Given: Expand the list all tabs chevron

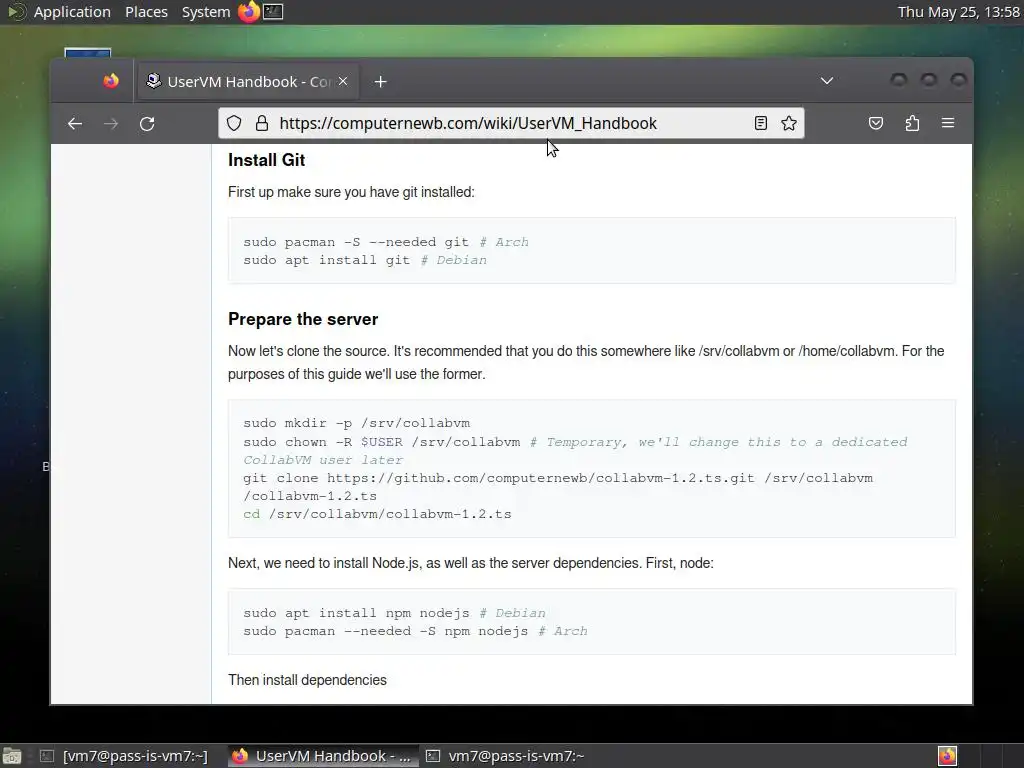Looking at the screenshot, I should 827,81.
